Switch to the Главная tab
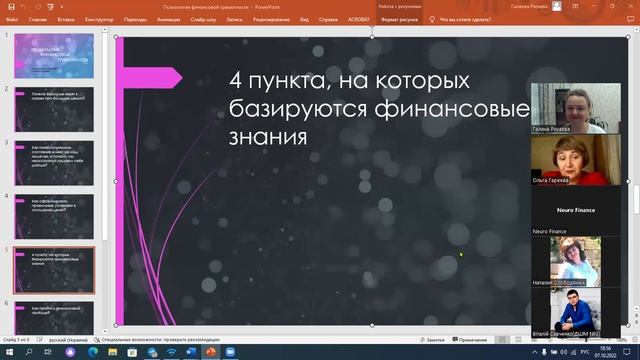Screen dimensions: 640x360 [x=38, y=19]
